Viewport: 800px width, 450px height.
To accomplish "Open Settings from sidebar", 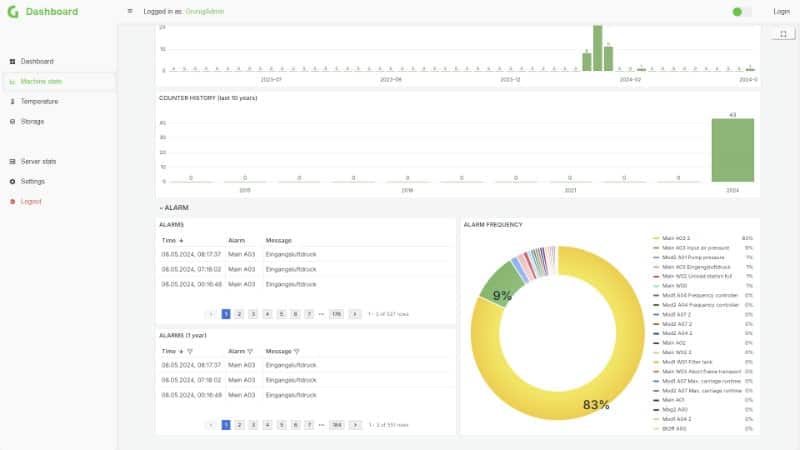I will click(33, 181).
